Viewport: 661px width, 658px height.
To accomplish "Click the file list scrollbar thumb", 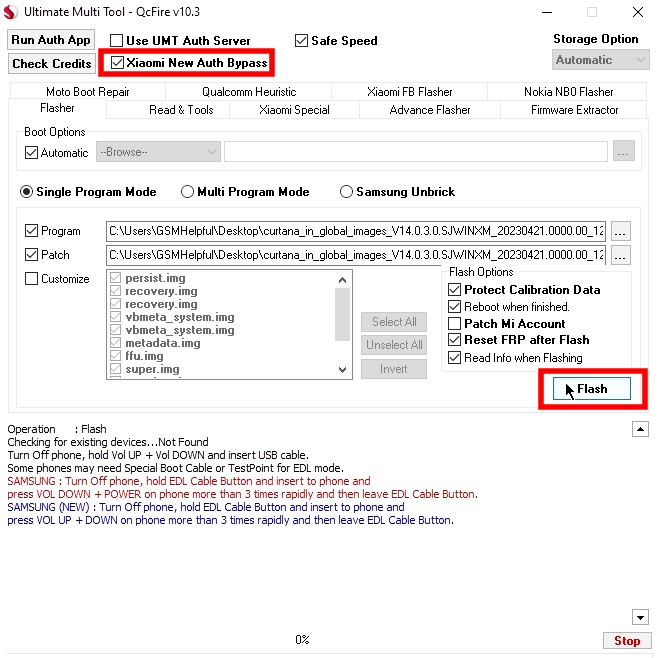I will pos(342,314).
